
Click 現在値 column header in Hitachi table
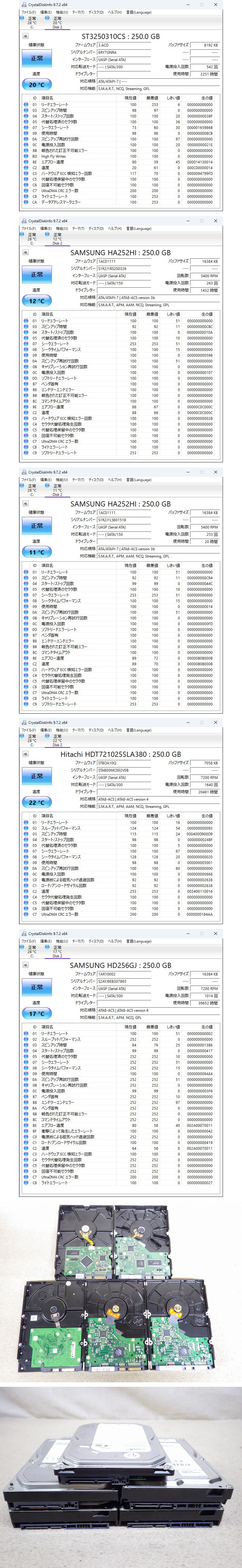(130, 816)
